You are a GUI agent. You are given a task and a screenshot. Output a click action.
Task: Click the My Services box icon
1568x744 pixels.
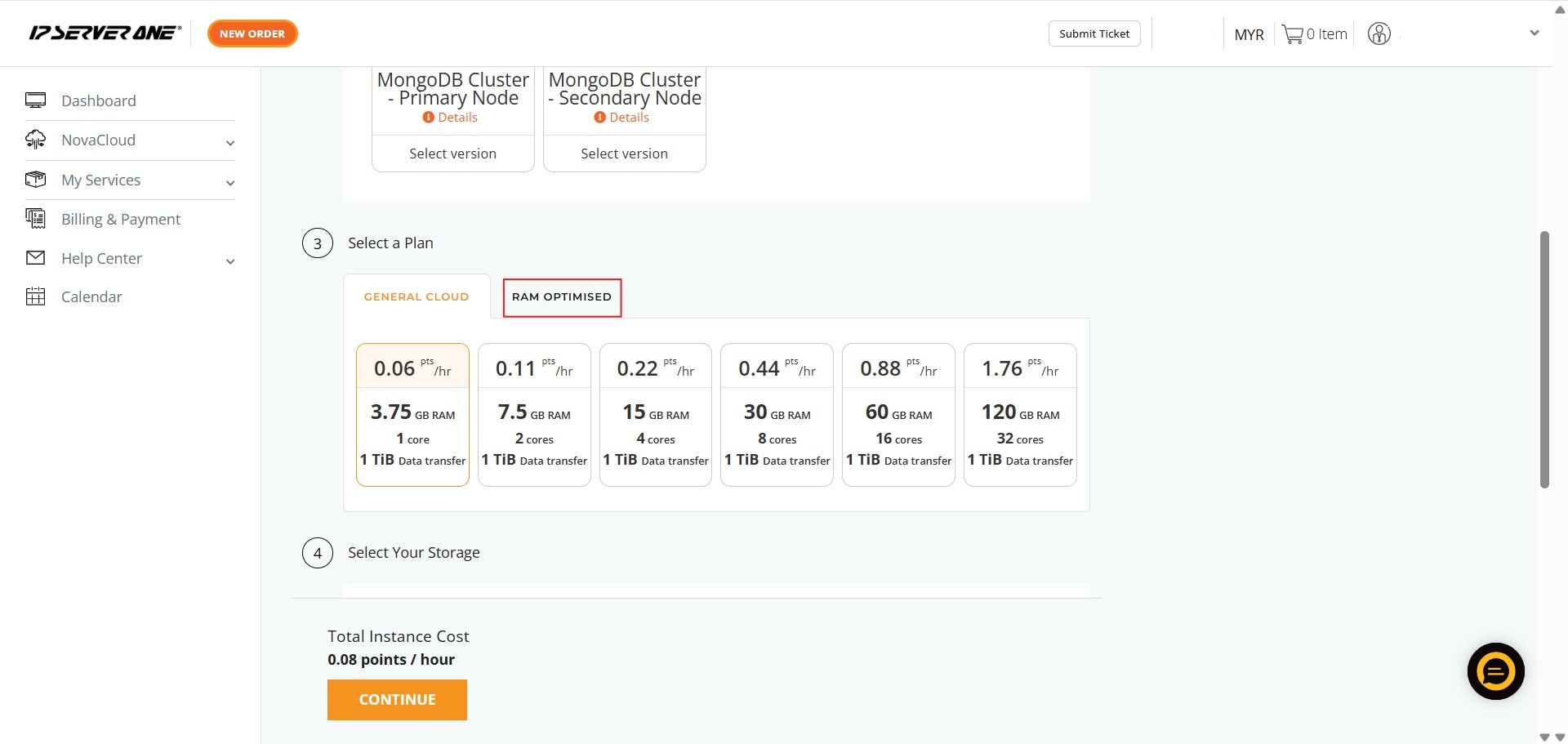click(35, 180)
